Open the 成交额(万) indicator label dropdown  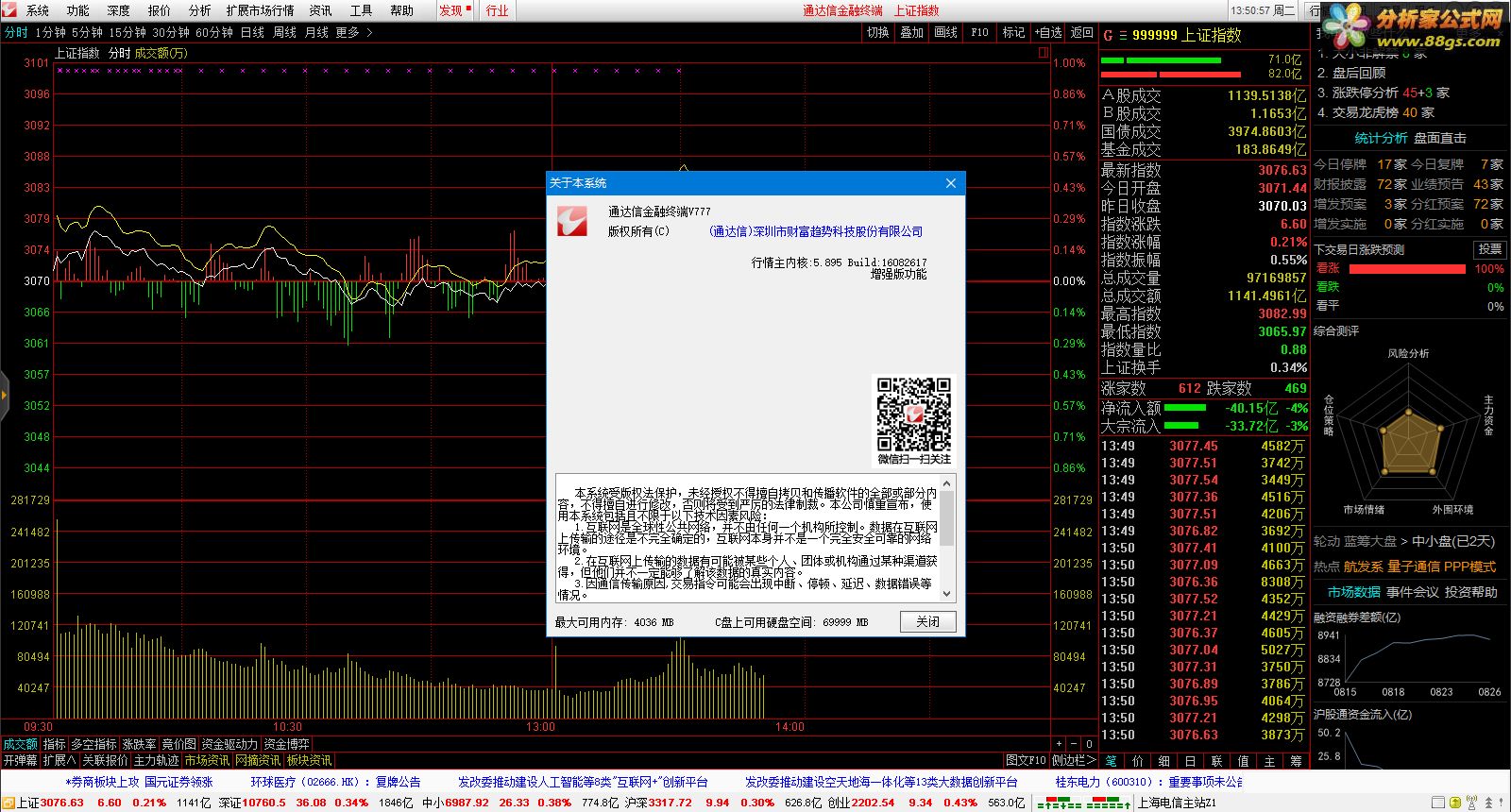pos(161,53)
